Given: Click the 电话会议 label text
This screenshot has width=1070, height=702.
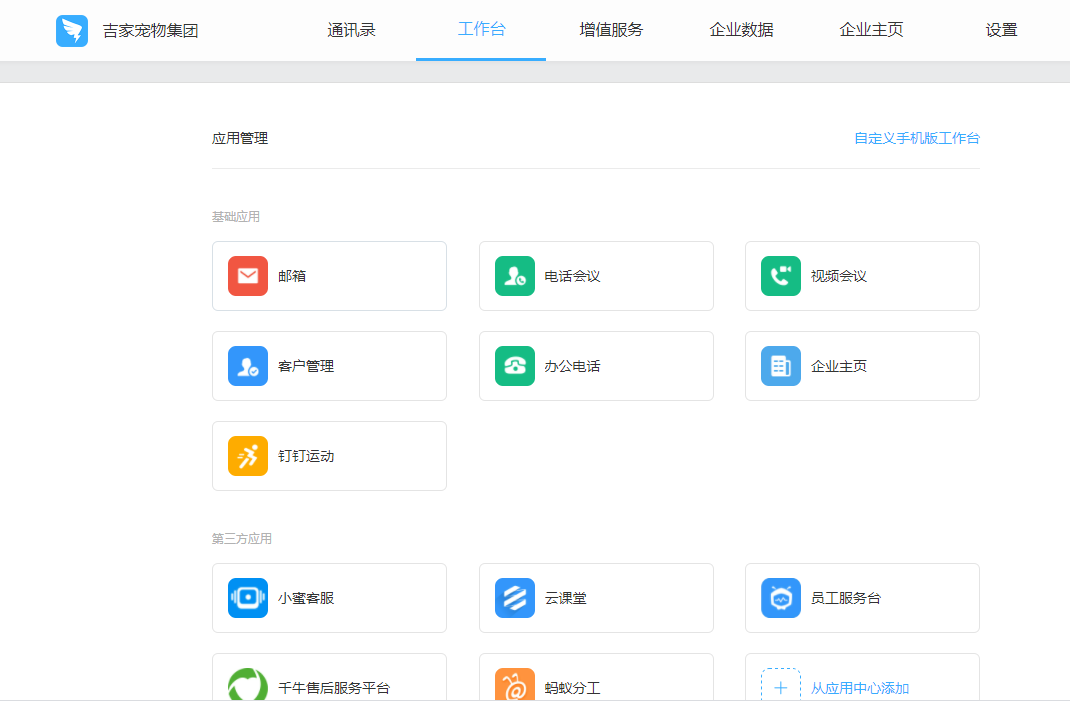Looking at the screenshot, I should point(572,276).
